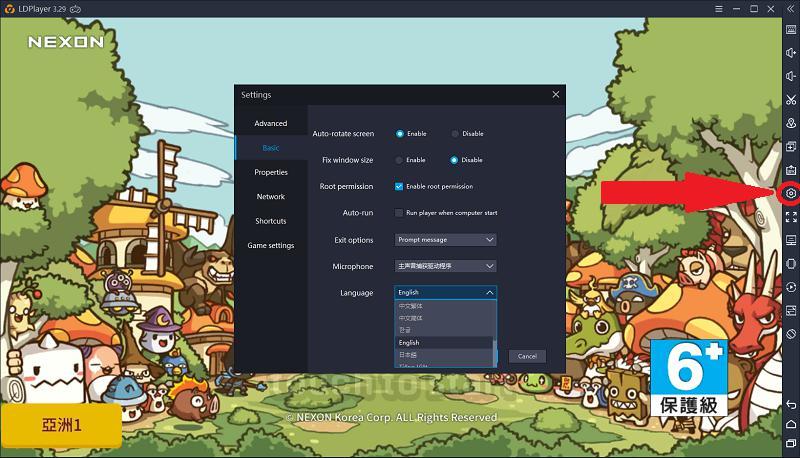Open the multi-instance add window icon
800x458 pixels.
[791, 146]
